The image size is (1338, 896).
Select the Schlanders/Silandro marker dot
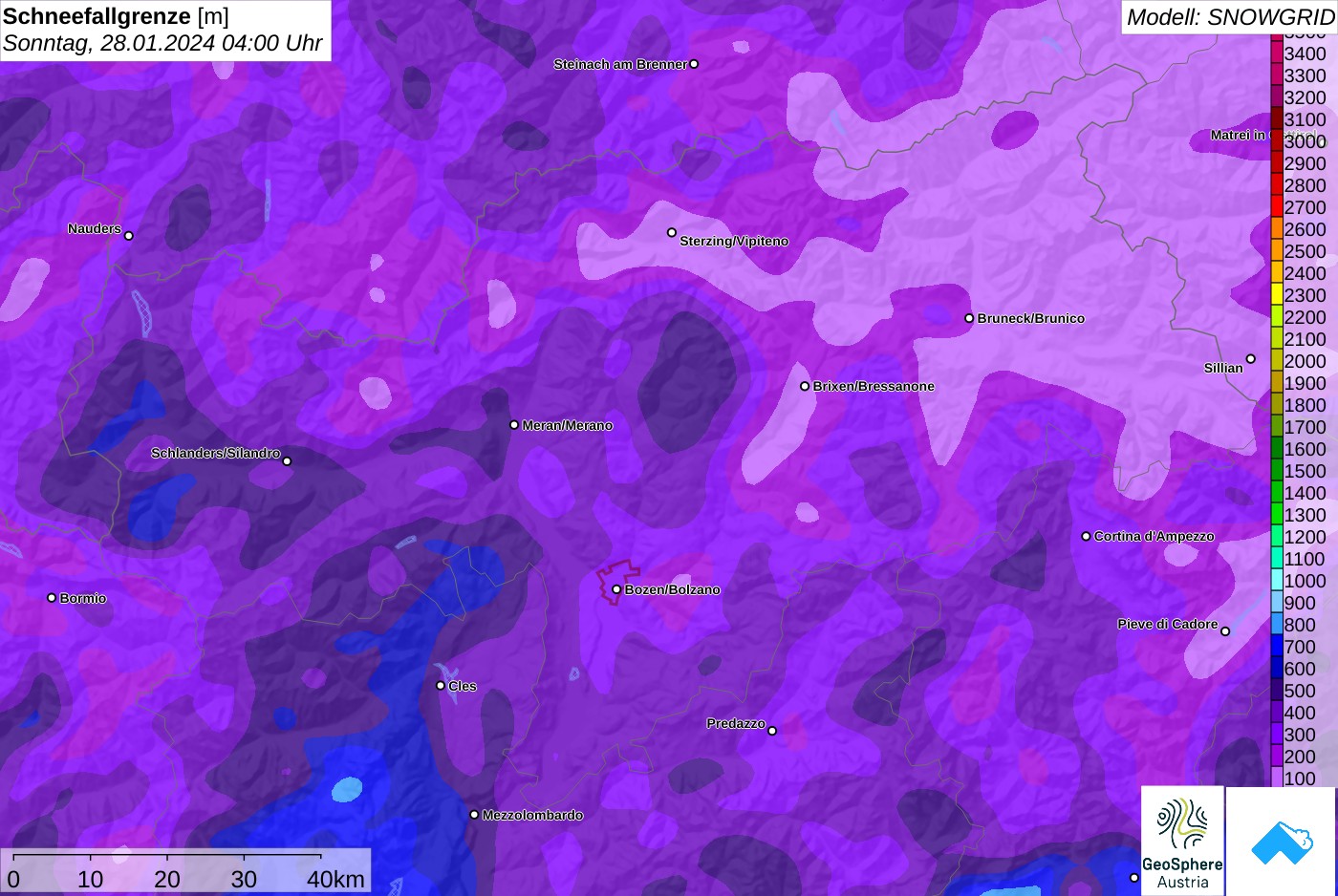coord(287,461)
